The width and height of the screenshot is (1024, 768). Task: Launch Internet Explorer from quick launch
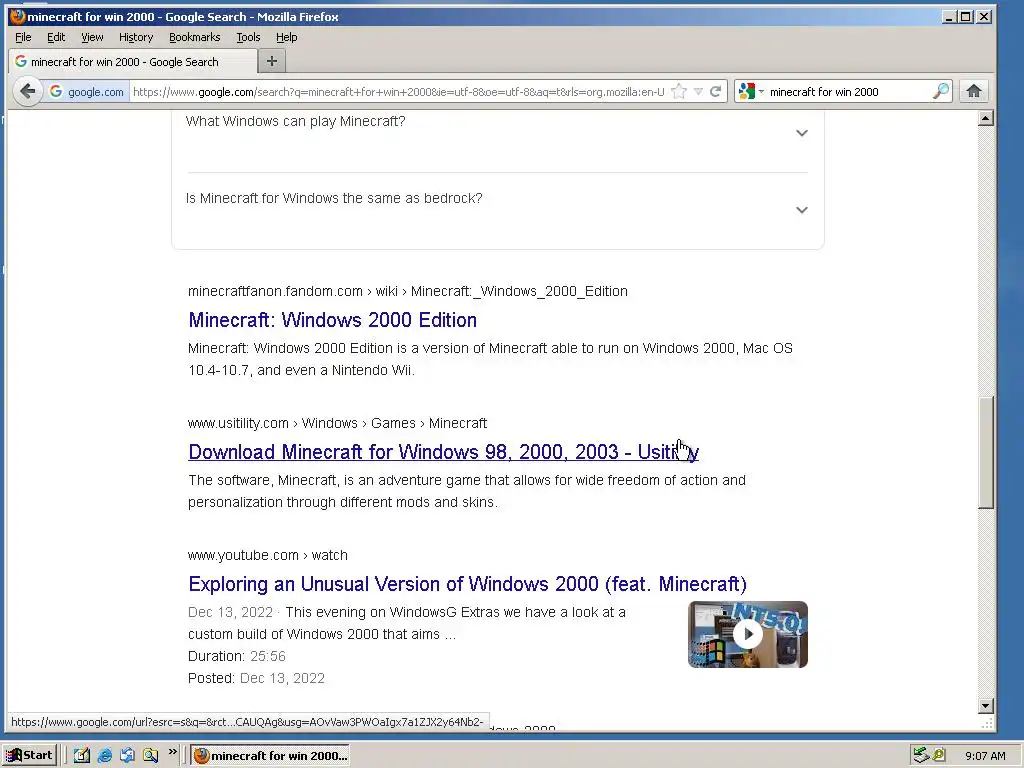click(x=104, y=756)
